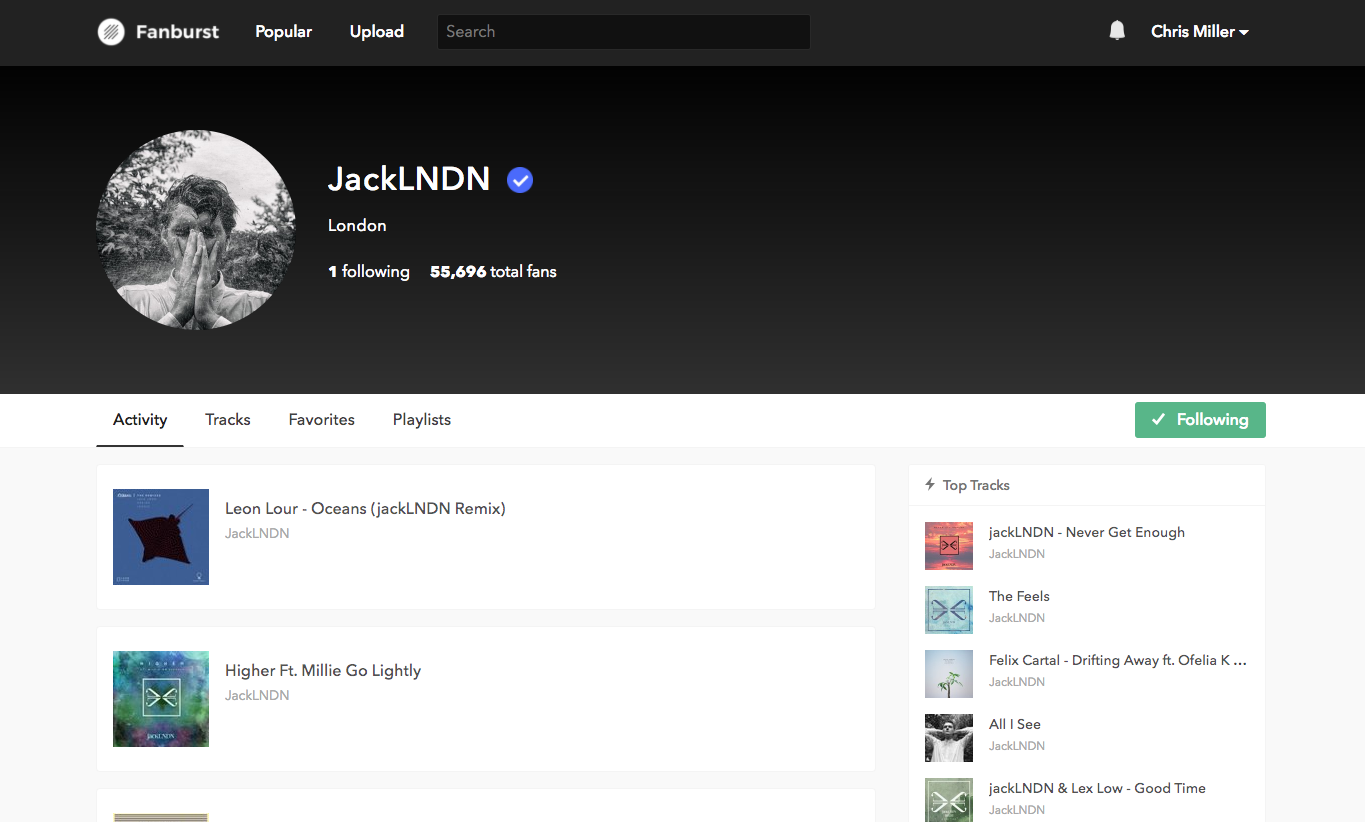Screen dimensions: 1365x822
Task: Click All I See cover thumbnail
Action: point(949,738)
